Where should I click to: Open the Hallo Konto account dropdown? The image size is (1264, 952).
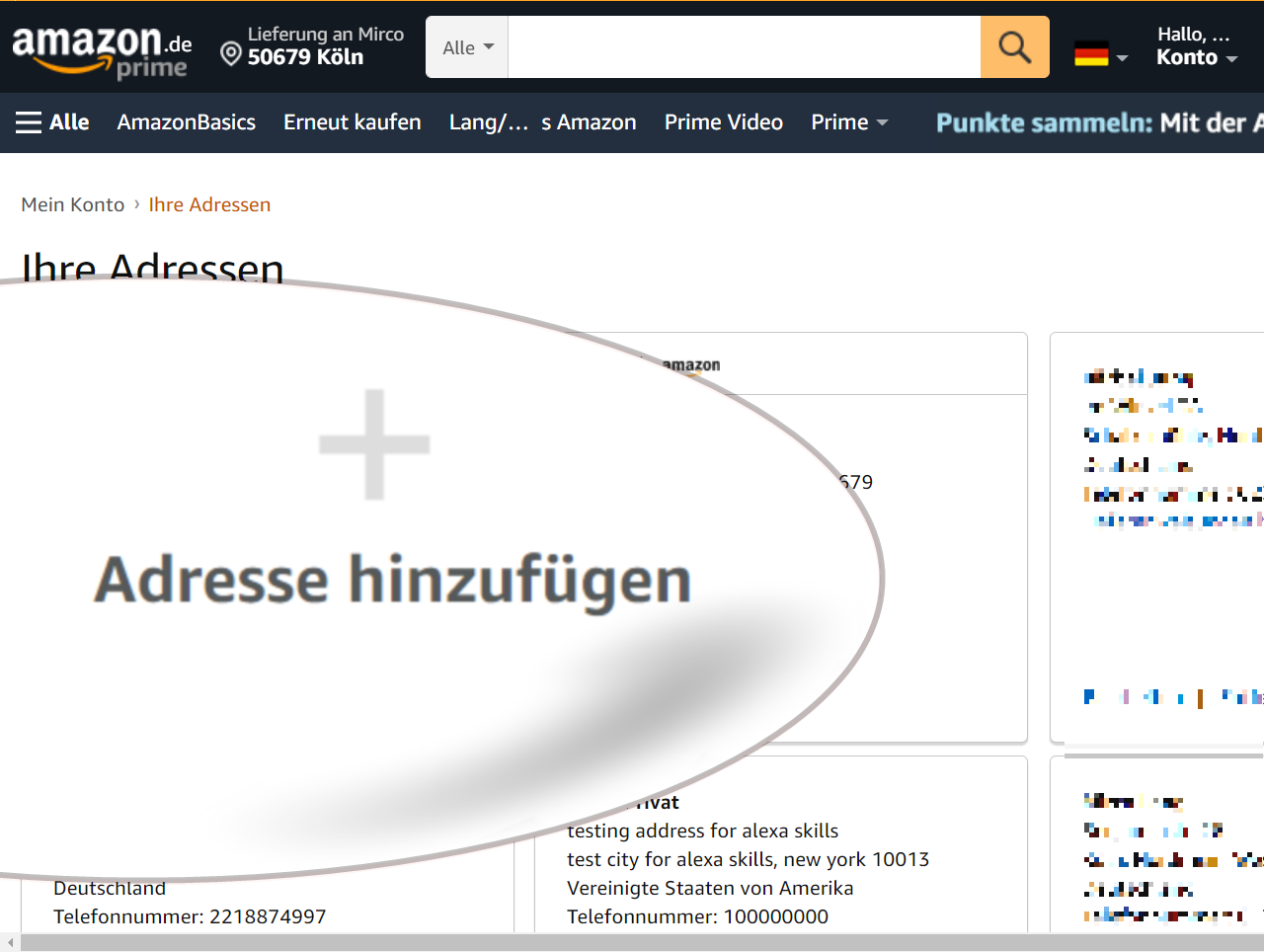1196,46
